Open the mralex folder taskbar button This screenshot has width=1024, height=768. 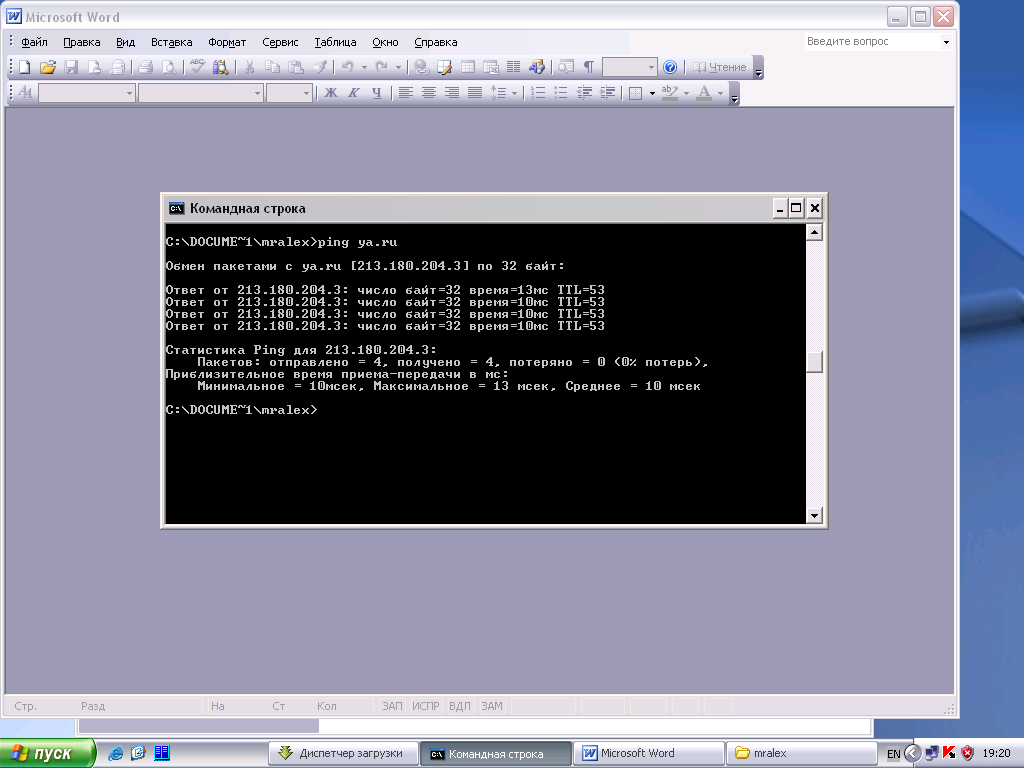802,753
